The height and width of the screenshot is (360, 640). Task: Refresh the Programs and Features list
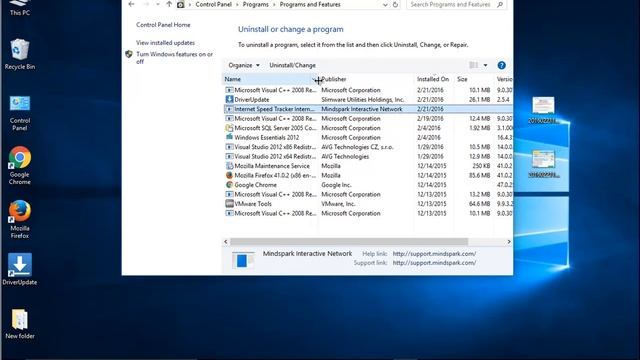point(395,4)
